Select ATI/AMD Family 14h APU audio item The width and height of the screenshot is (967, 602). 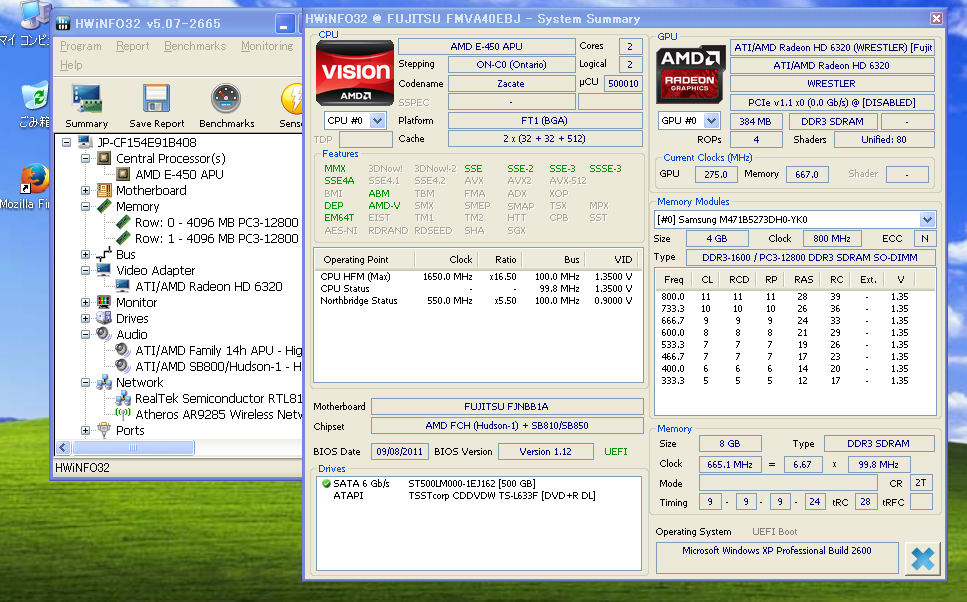(218, 350)
